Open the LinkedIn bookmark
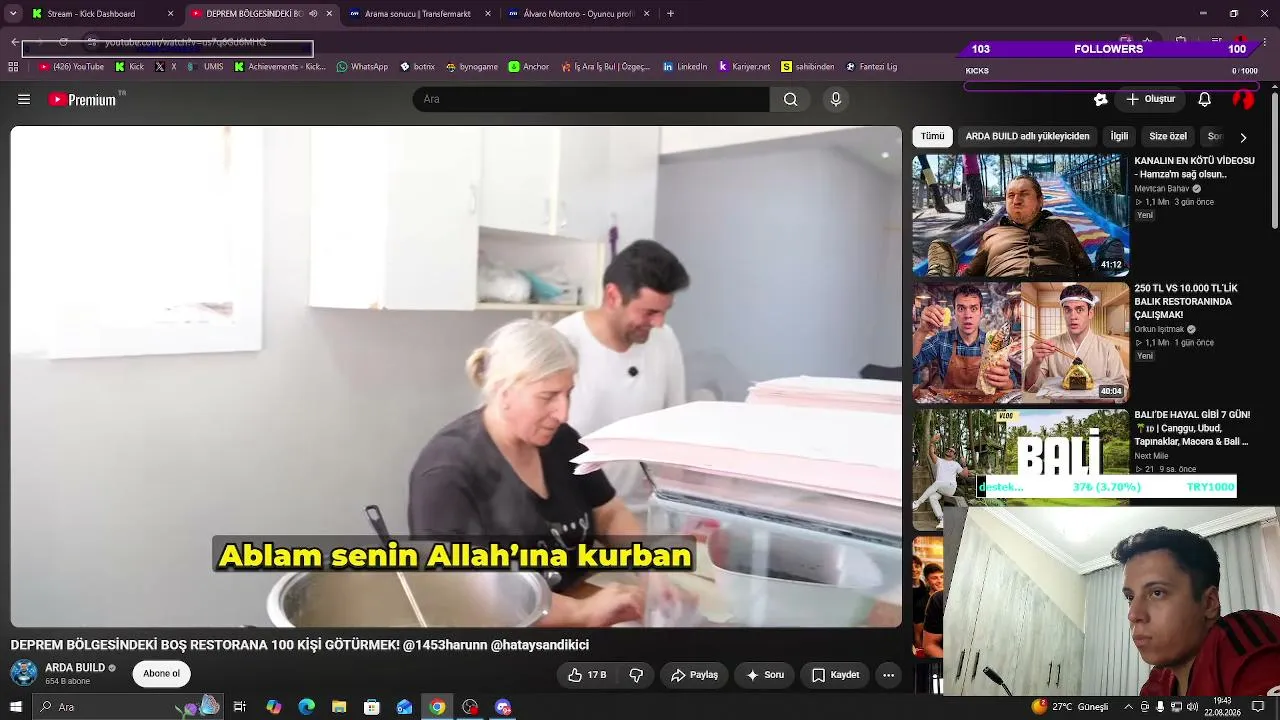 (685, 67)
